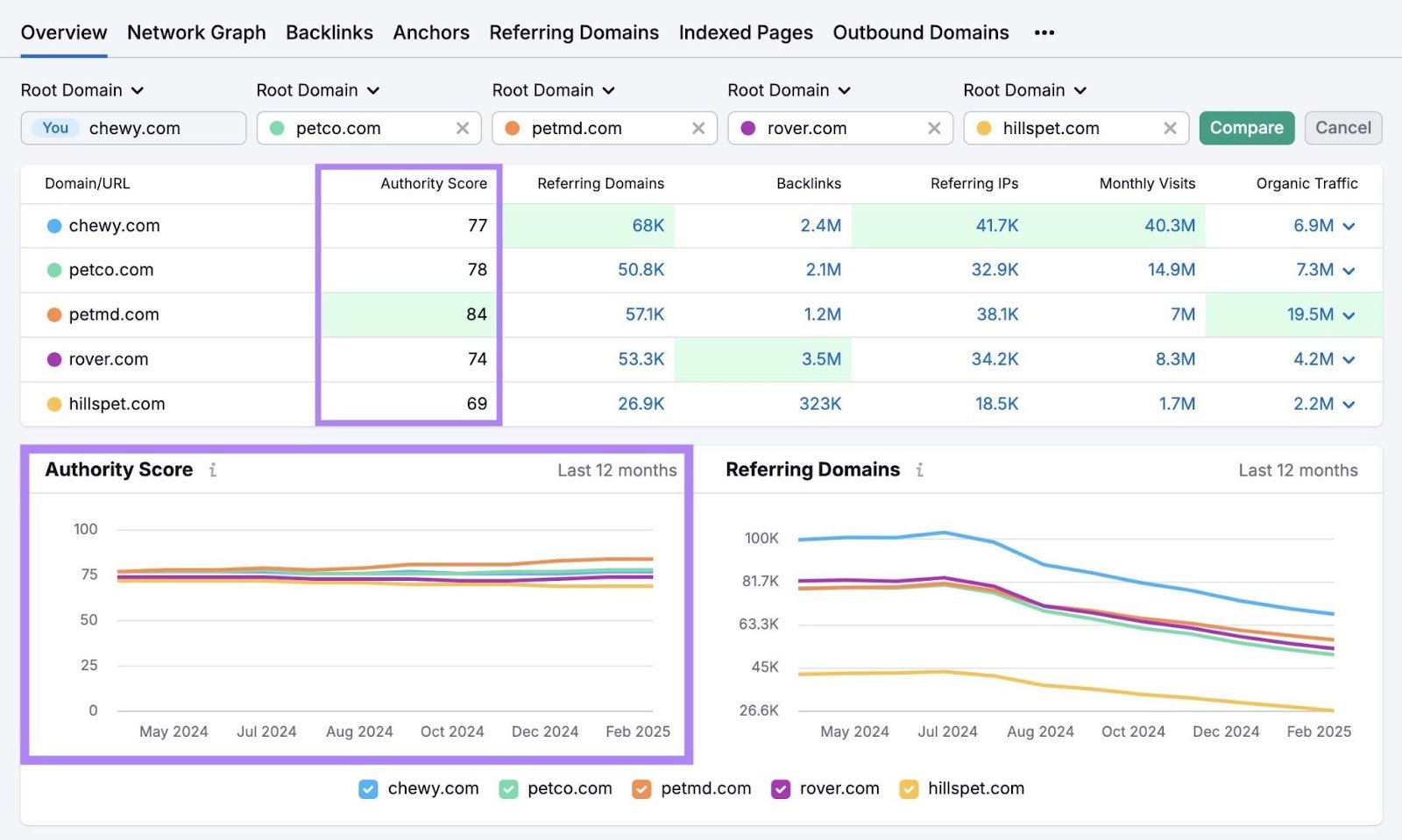Remove petco.com from the comparison

click(x=463, y=128)
